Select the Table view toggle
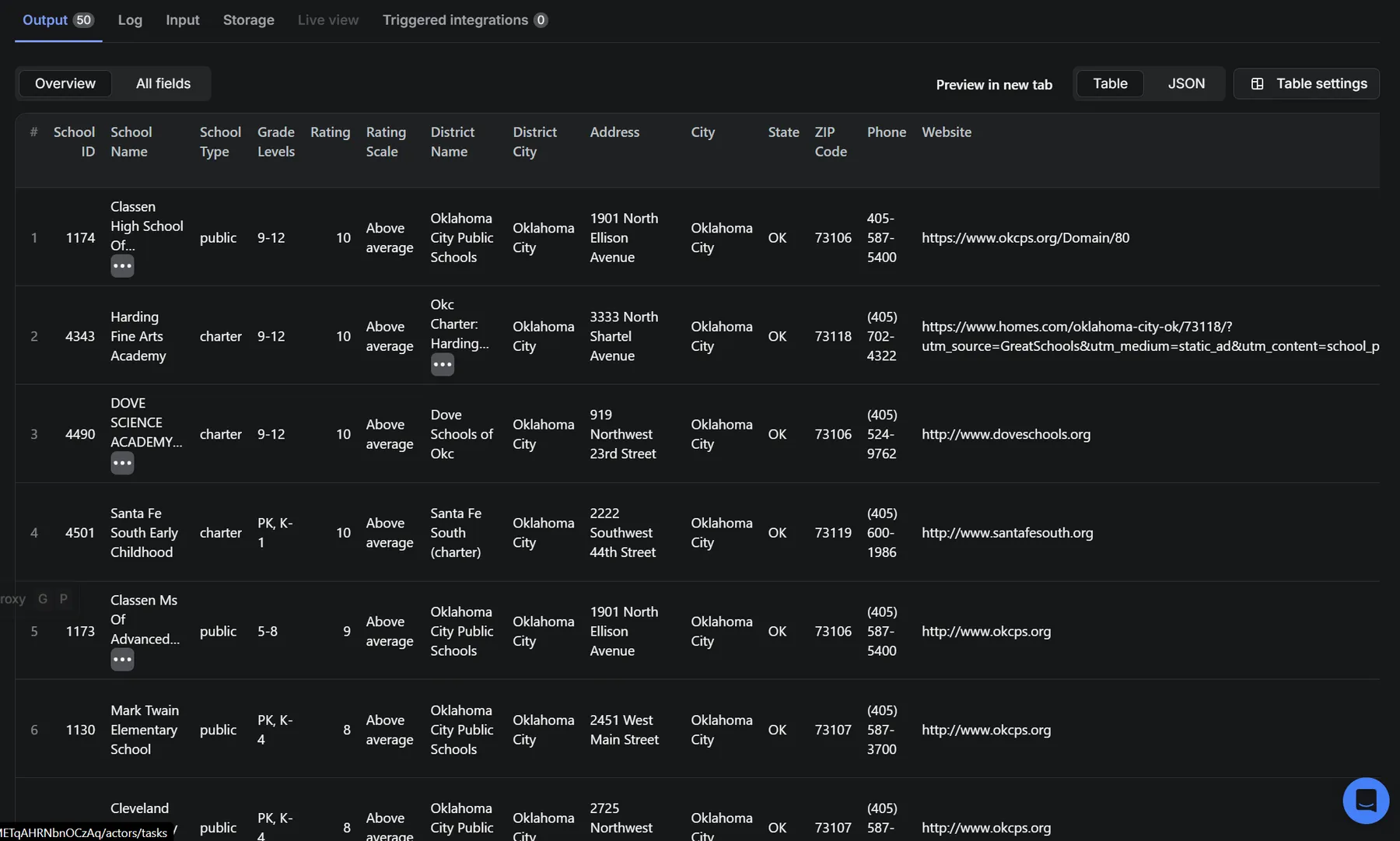 1110,84
